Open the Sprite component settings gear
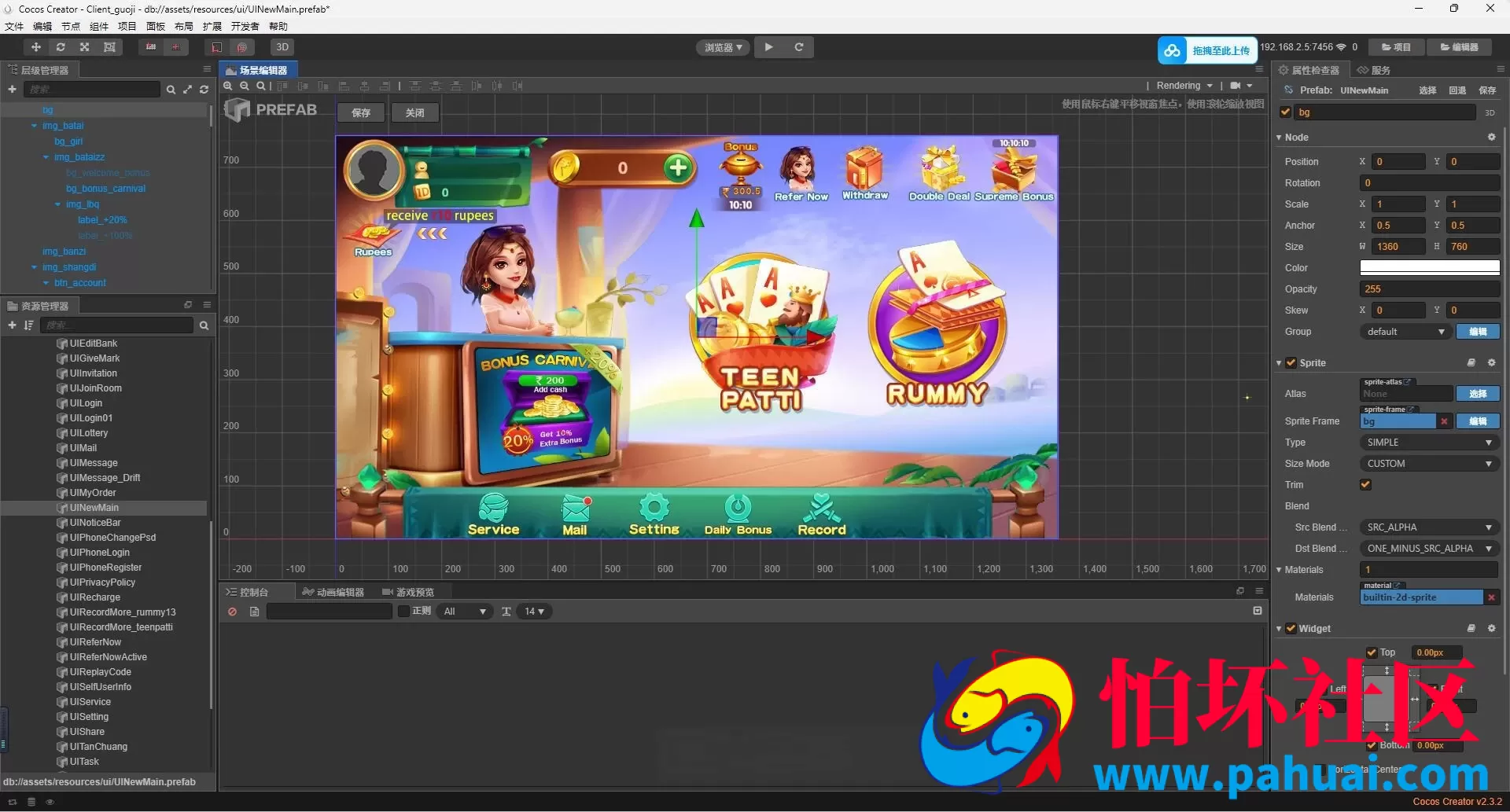The image size is (1510, 812). click(x=1491, y=362)
